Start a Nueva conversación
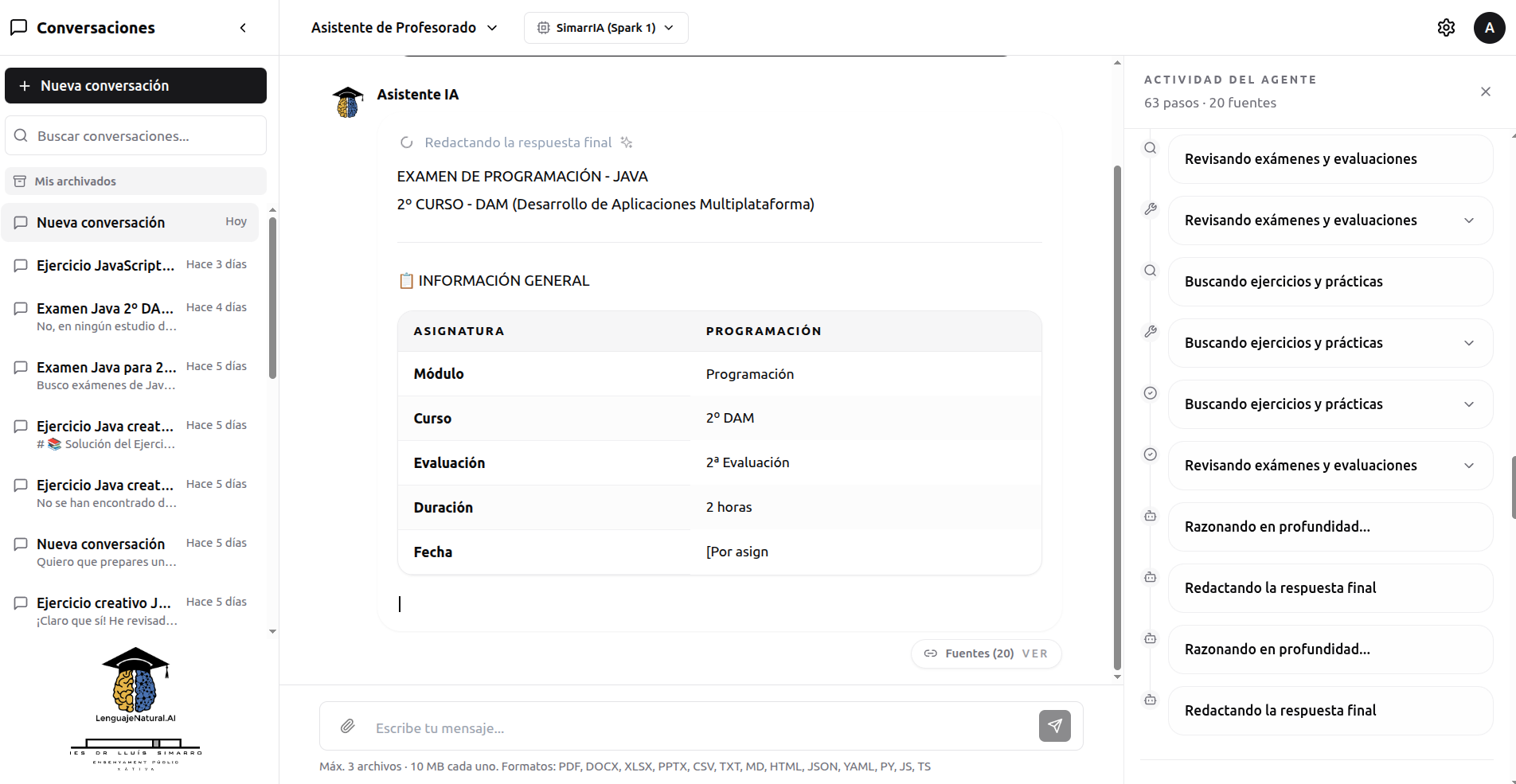Screen dimensions: 1516x784 coord(135,86)
